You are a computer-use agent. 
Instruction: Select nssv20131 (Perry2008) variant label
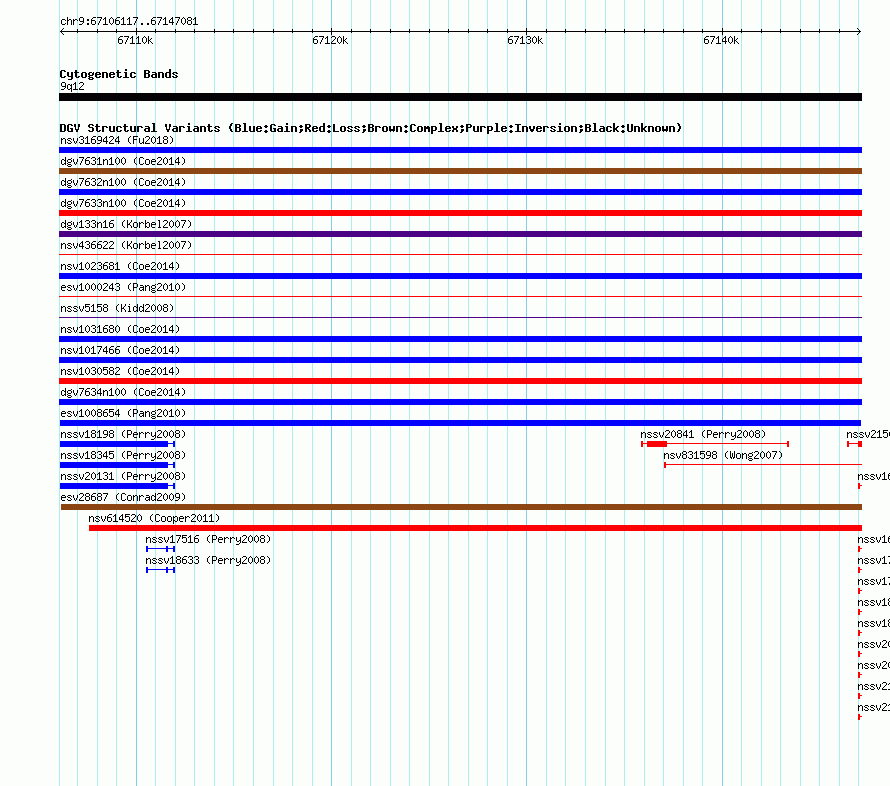pos(123,476)
